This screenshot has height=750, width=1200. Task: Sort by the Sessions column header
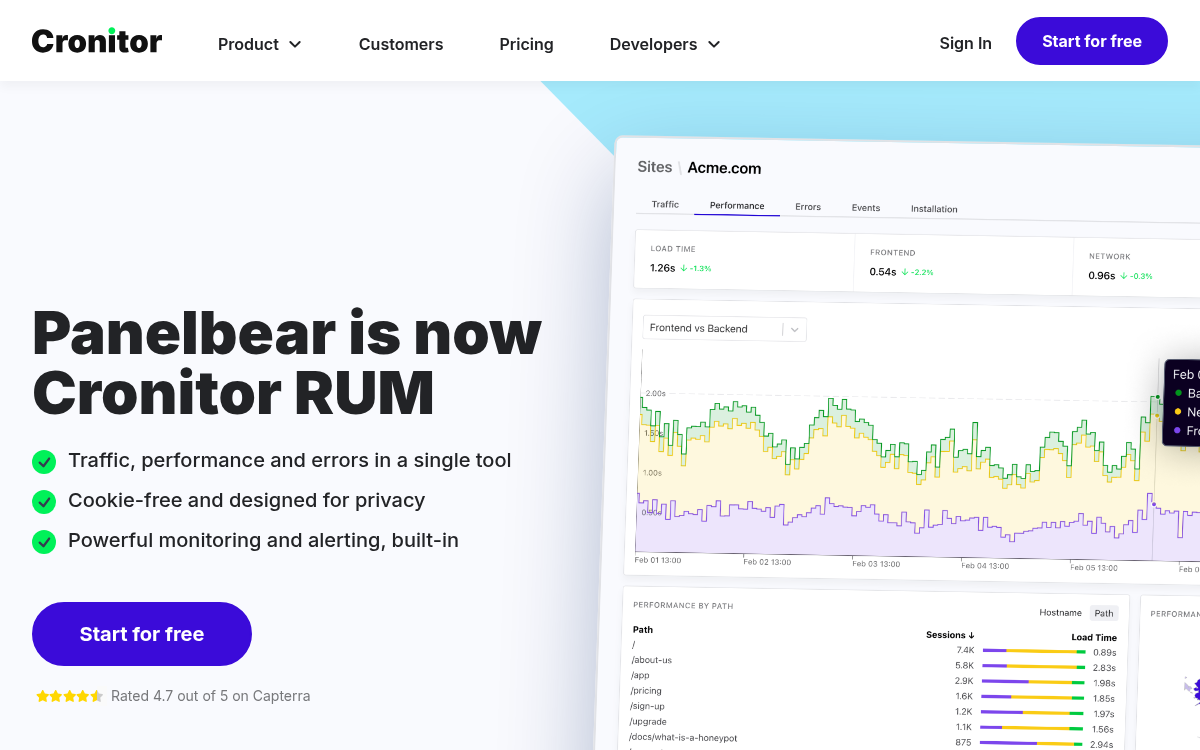tap(950, 635)
